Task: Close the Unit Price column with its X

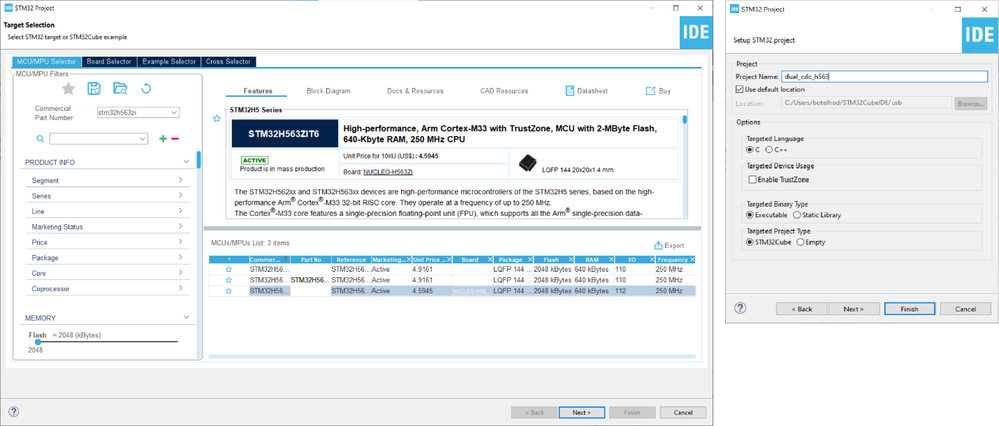Action: tap(449, 260)
